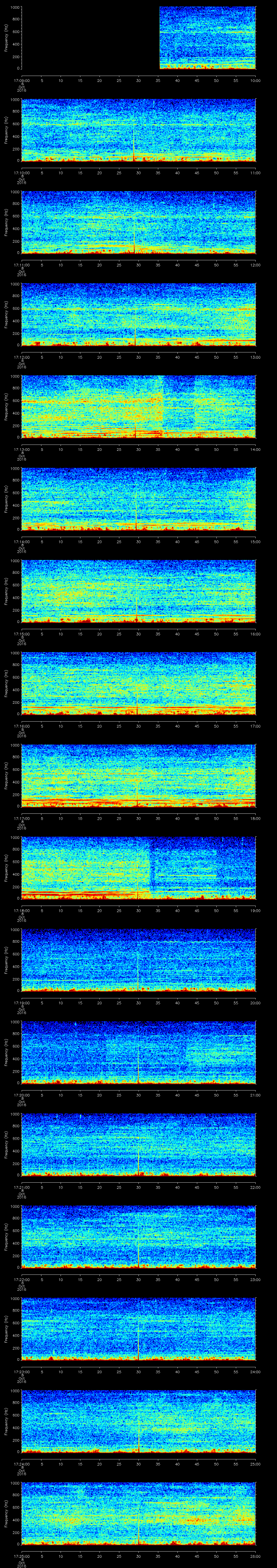Image resolution: width=277 pixels, height=1568 pixels.
Task: Click the 24:00 end time label
Action: point(256,1371)
